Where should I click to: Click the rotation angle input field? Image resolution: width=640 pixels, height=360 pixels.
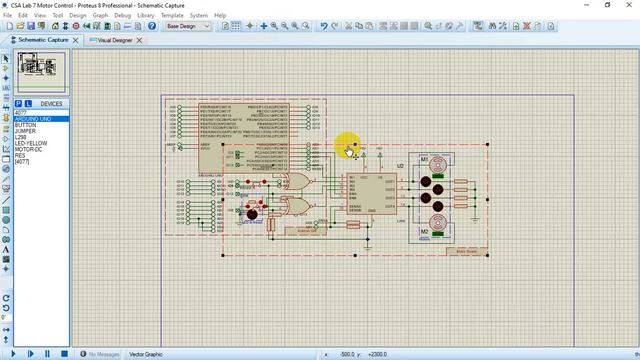6,318
